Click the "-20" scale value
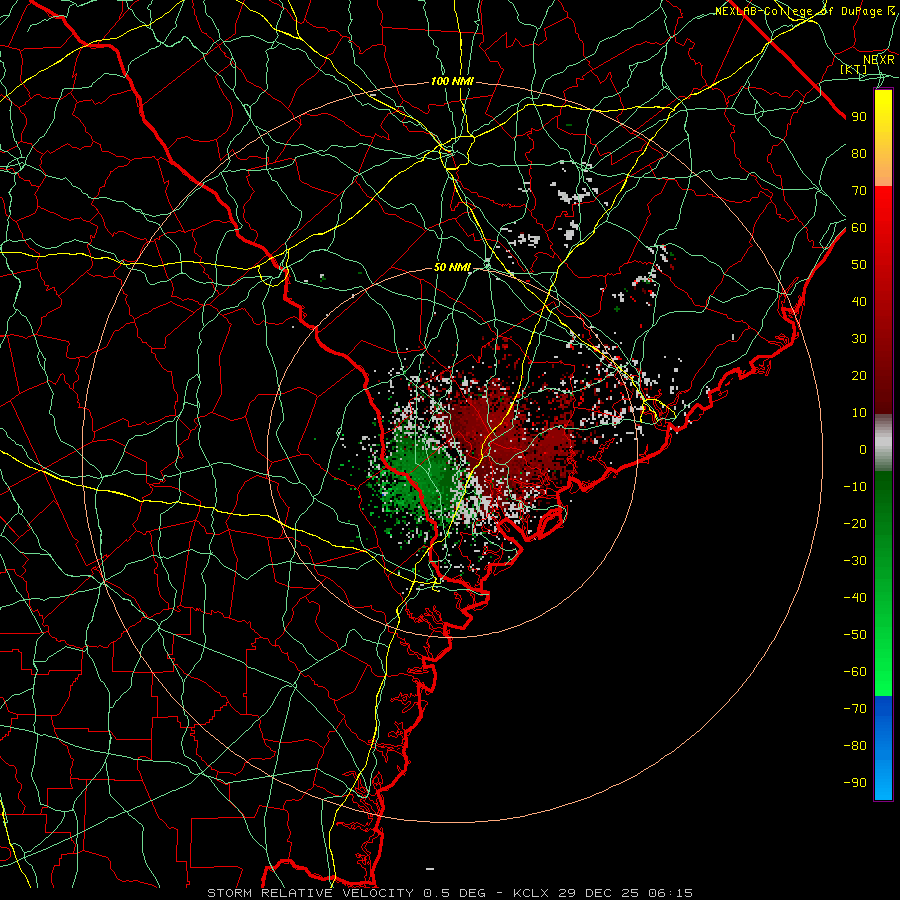Image resolution: width=900 pixels, height=900 pixels. [855, 524]
